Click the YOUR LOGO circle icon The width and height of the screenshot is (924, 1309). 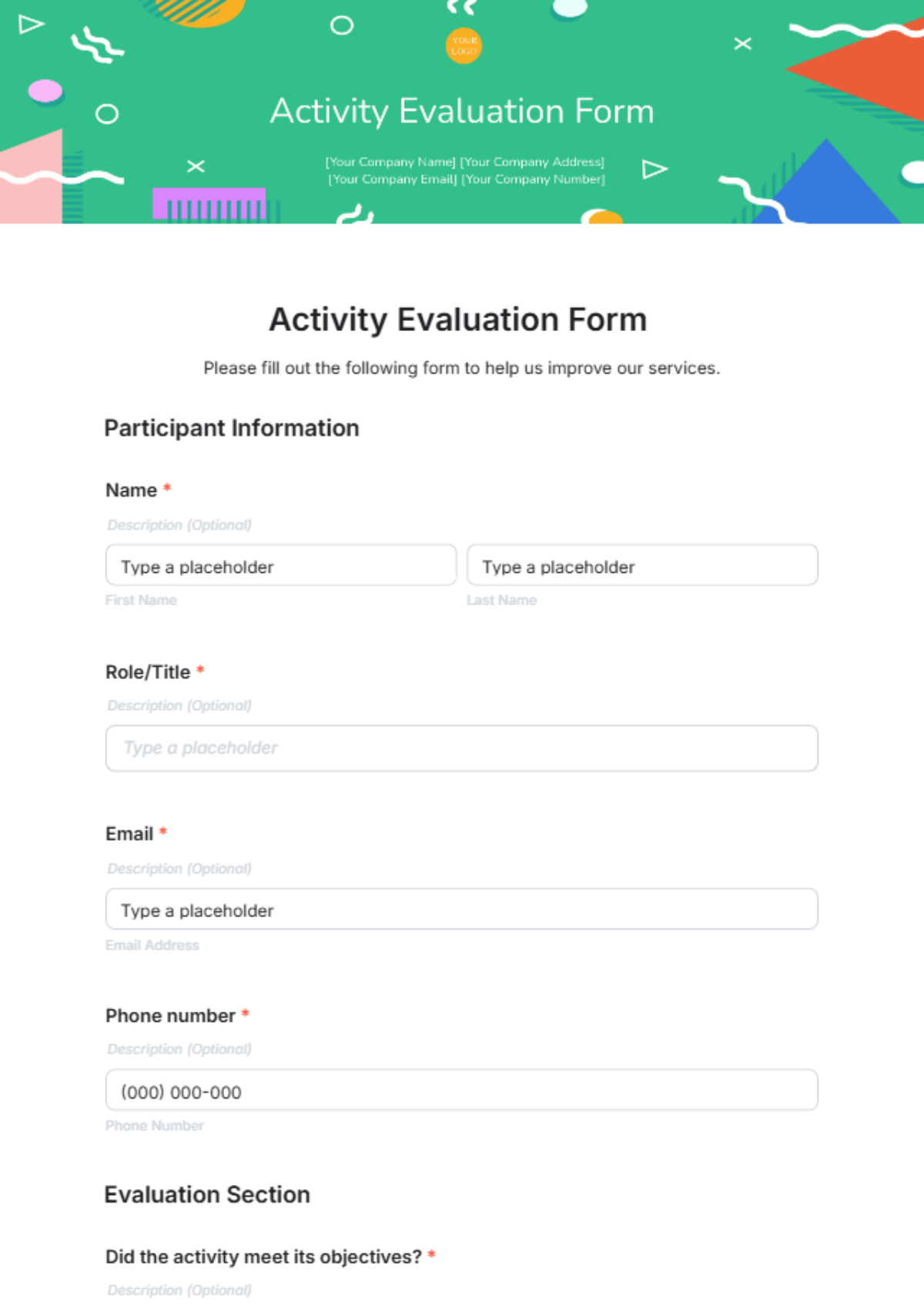(x=463, y=46)
